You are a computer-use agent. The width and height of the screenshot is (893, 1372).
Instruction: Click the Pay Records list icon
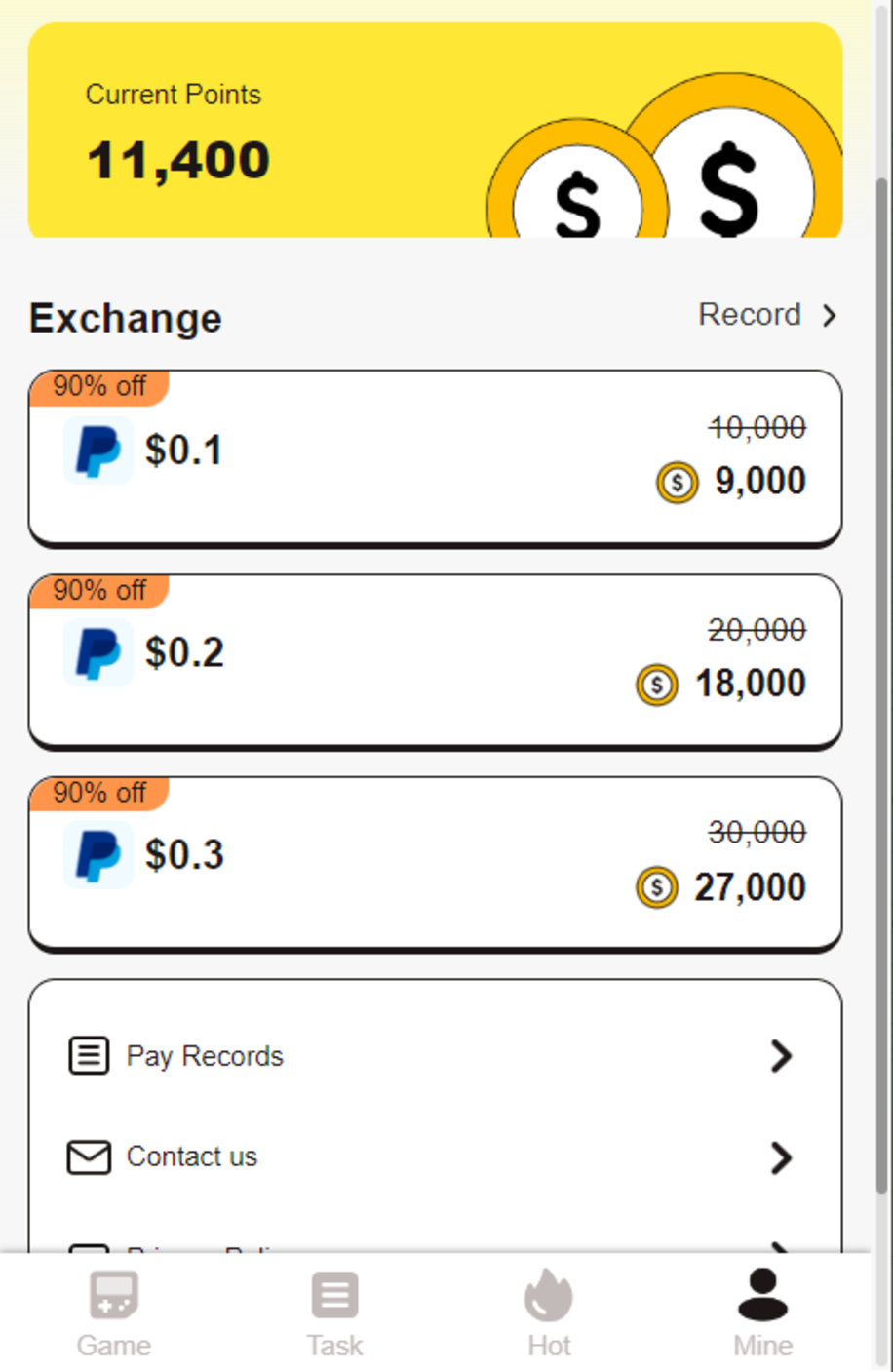click(x=89, y=1055)
